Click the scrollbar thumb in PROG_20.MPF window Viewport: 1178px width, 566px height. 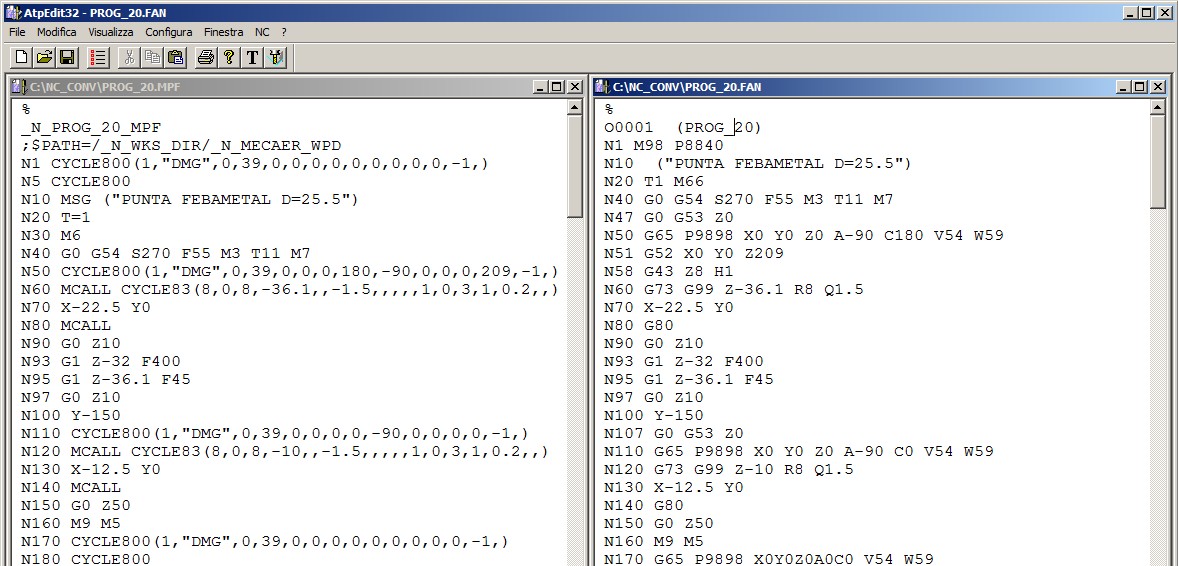575,166
